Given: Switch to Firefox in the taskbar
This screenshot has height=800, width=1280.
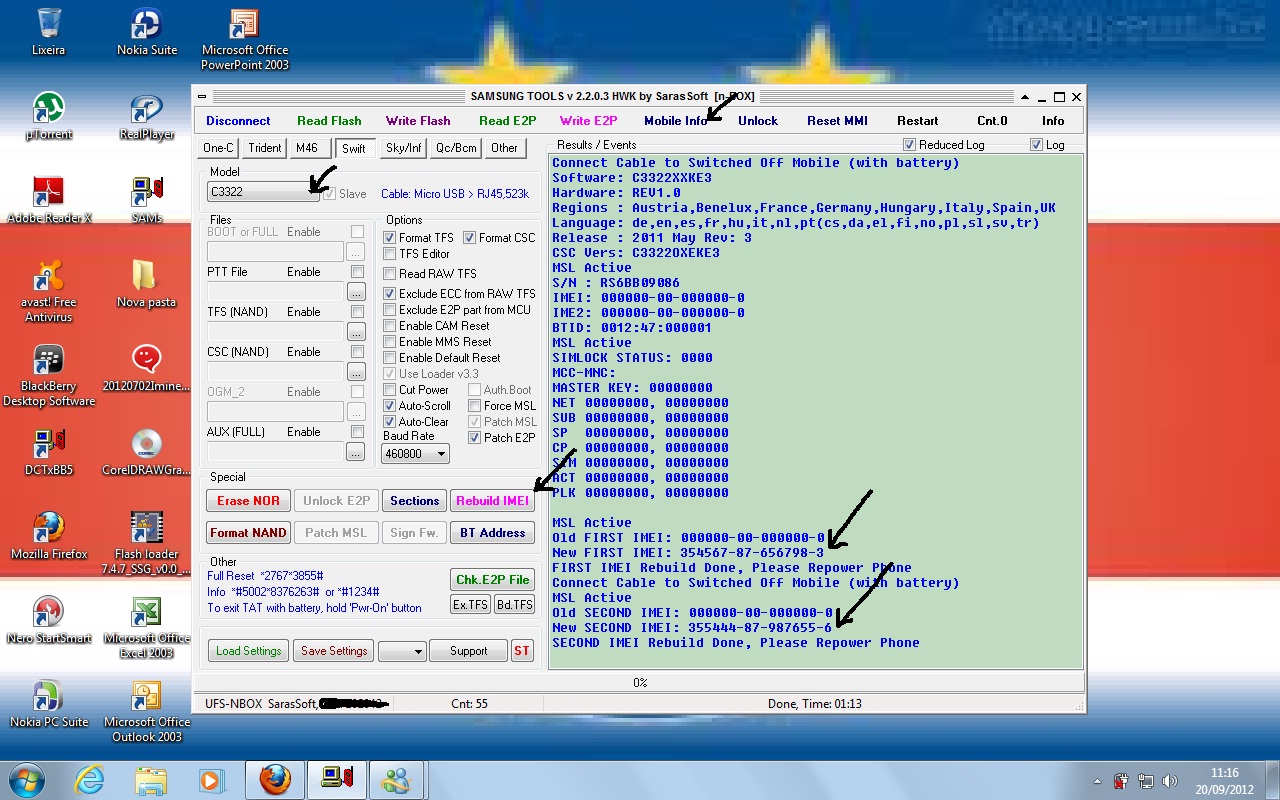Looking at the screenshot, I should click(275, 779).
